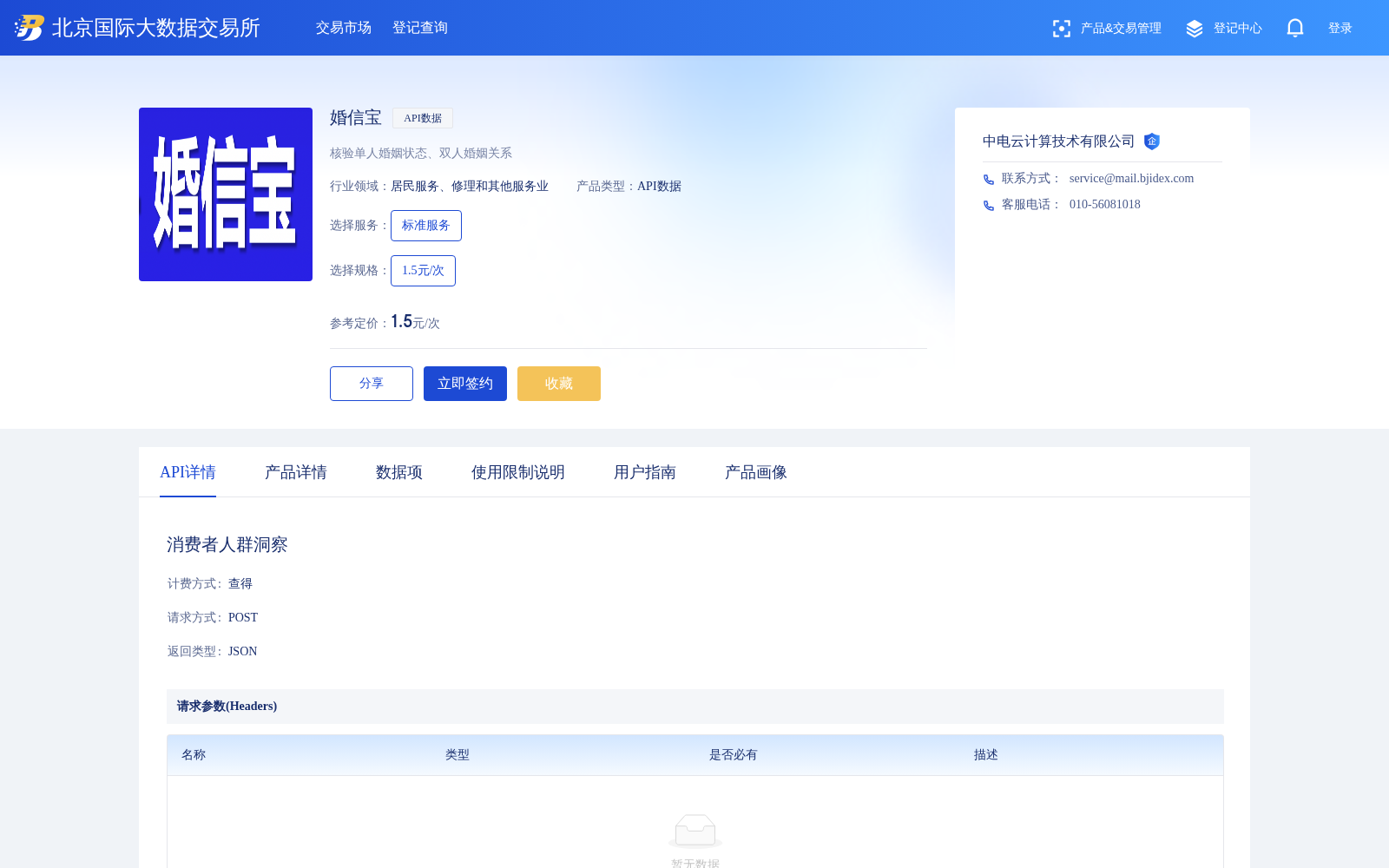
Task: Click the 请求参数(Headers) section header
Action: pos(695,707)
